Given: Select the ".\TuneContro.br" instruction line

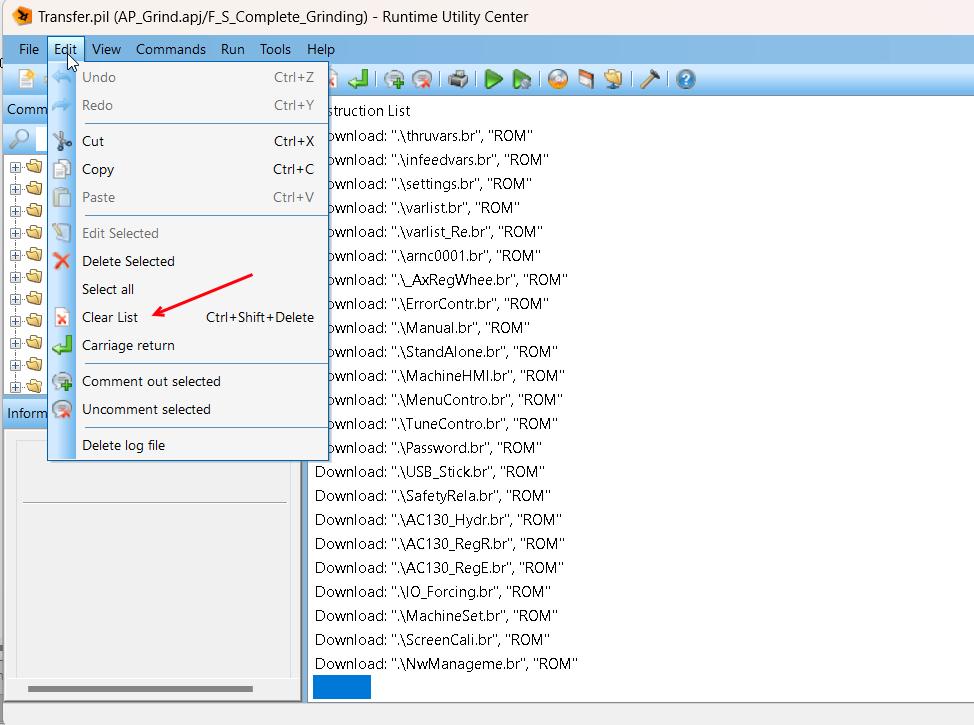Looking at the screenshot, I should [x=444, y=424].
